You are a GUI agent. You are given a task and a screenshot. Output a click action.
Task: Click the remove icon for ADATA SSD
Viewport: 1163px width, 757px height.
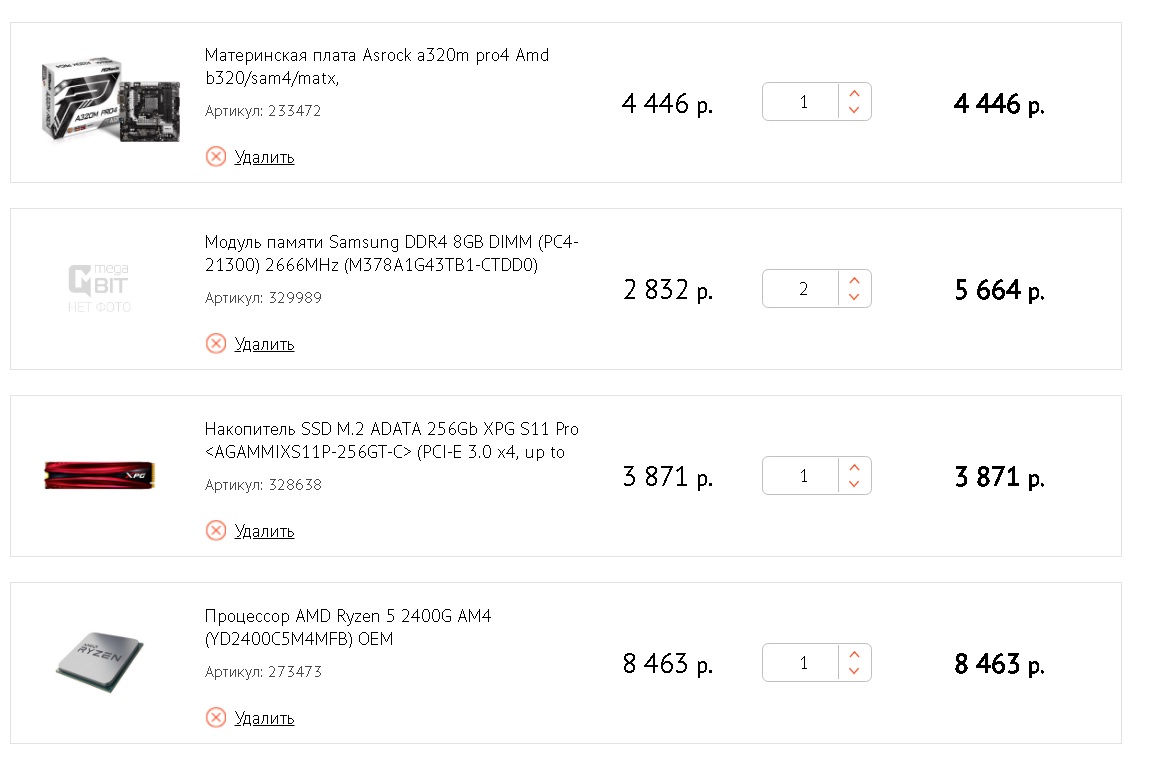pyautogui.click(x=216, y=530)
